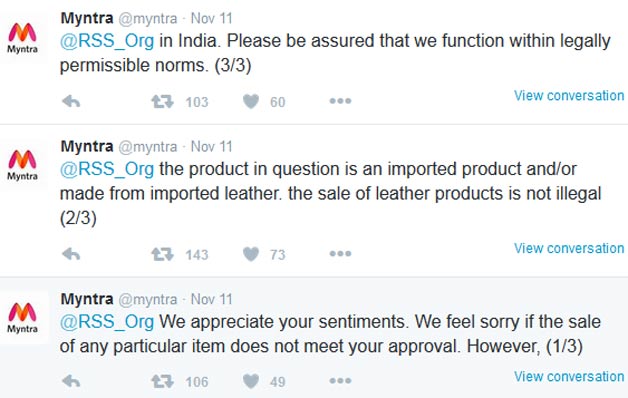The width and height of the screenshot is (628, 398).
Task: Click Myntra avatar on the first tweet
Action: (22, 38)
